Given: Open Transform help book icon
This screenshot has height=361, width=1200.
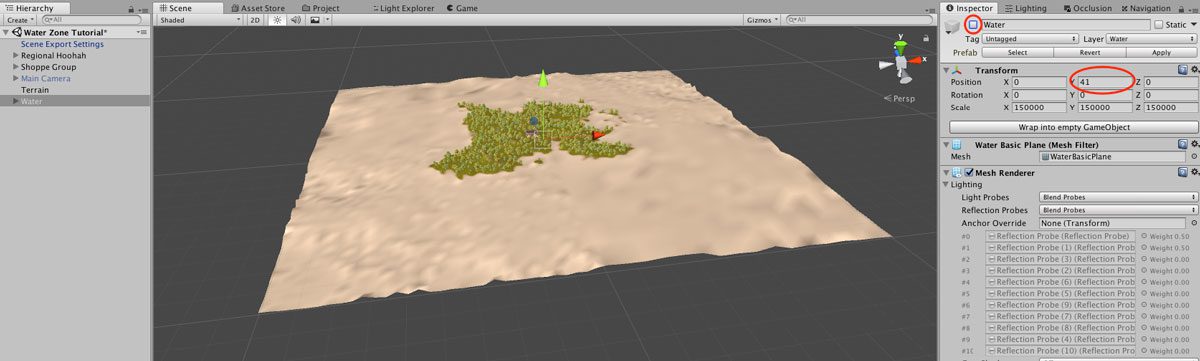Looking at the screenshot, I should pos(1182,70).
